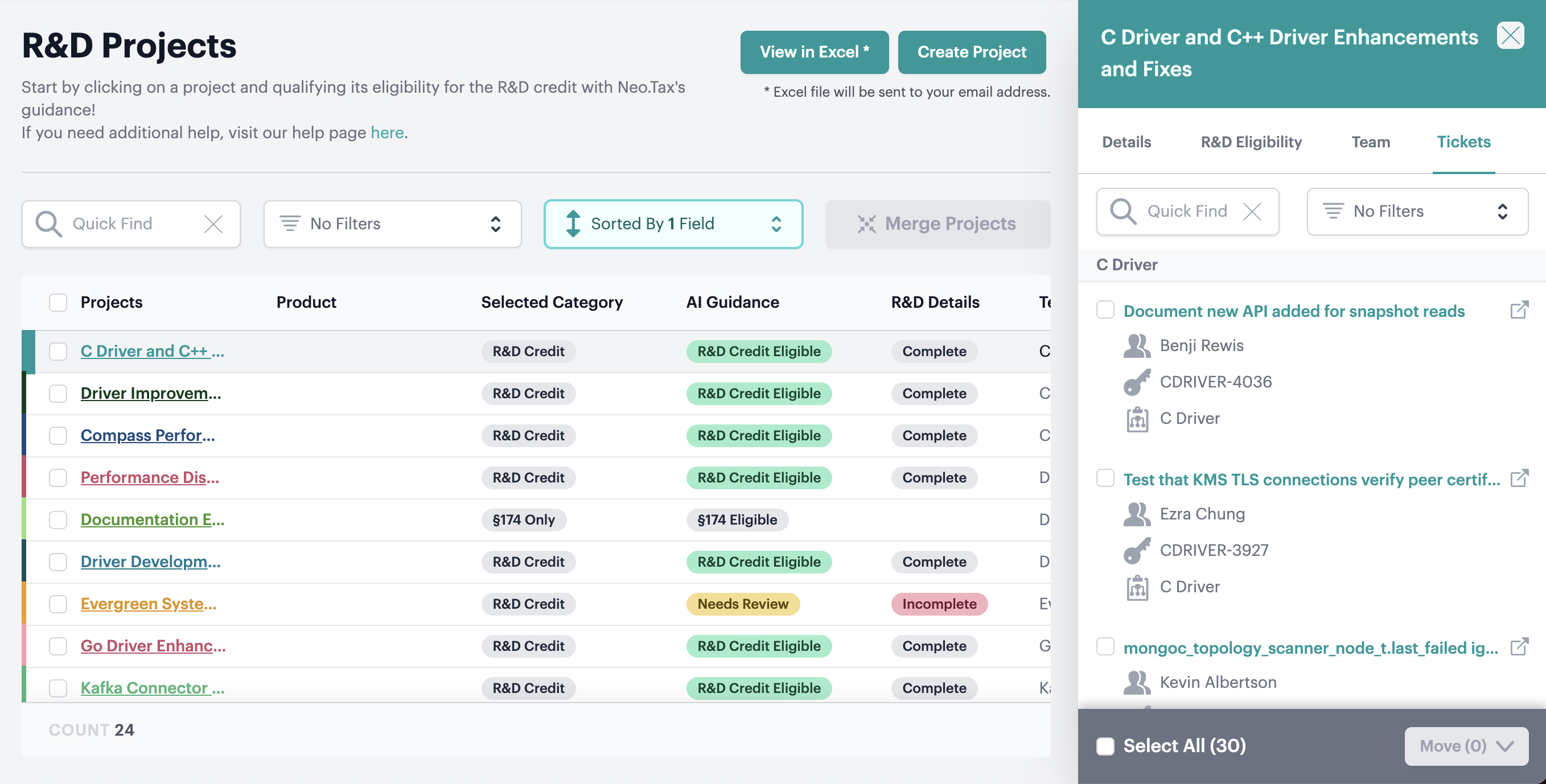This screenshot has height=784, width=1546.
Task: Click the R&D Details column header
Action: 935,302
